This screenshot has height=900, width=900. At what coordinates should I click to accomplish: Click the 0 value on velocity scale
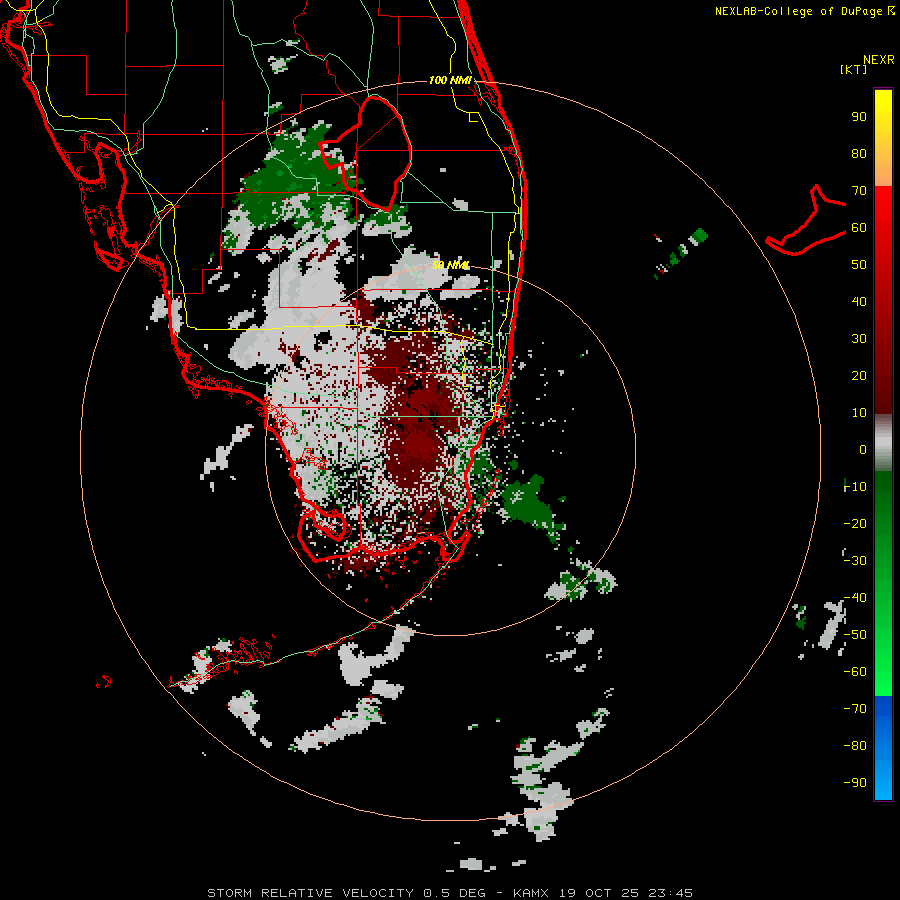(863, 449)
